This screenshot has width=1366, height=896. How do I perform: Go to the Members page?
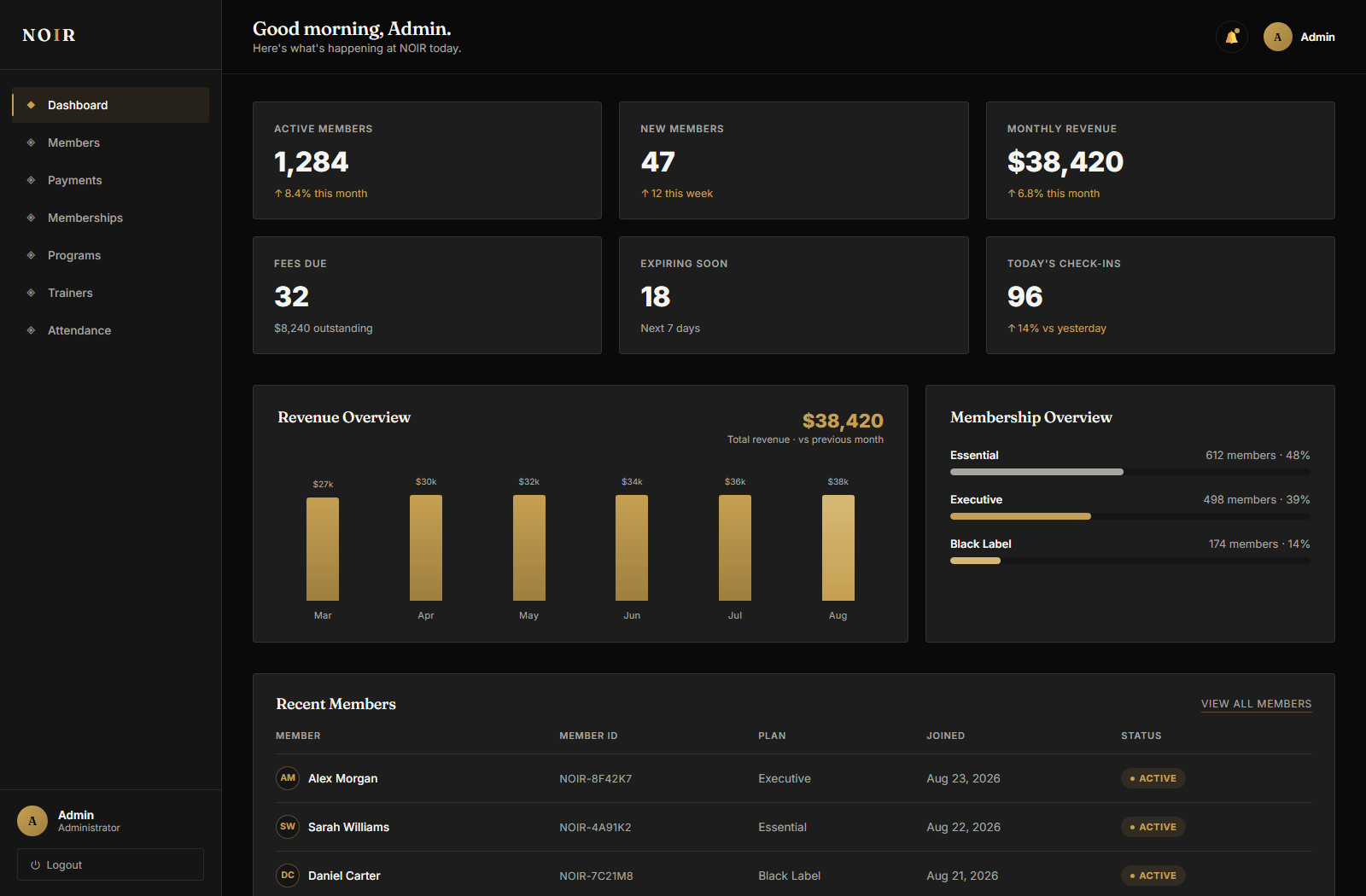111,143
